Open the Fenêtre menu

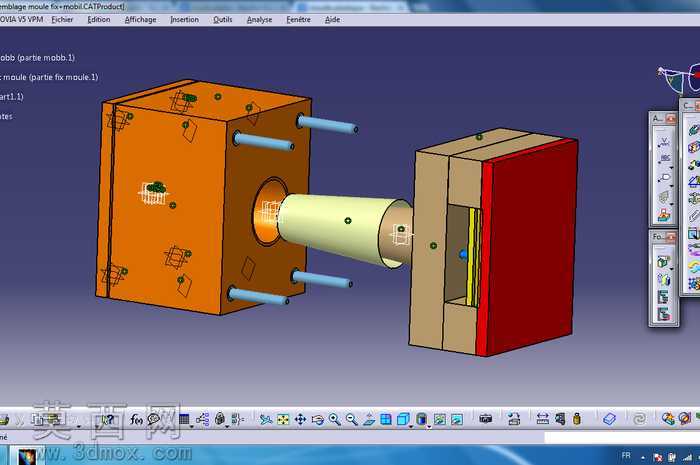[298, 20]
